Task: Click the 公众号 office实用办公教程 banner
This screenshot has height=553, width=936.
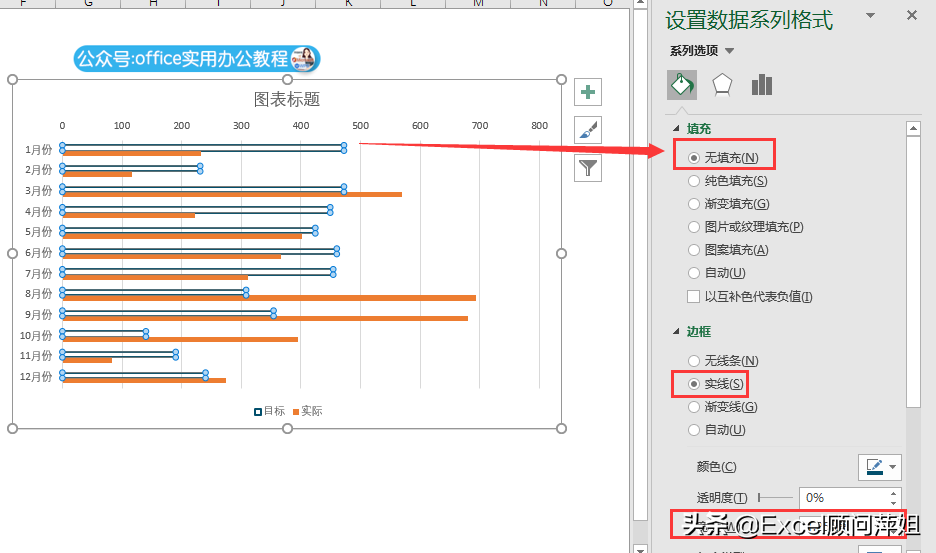Action: [197, 59]
